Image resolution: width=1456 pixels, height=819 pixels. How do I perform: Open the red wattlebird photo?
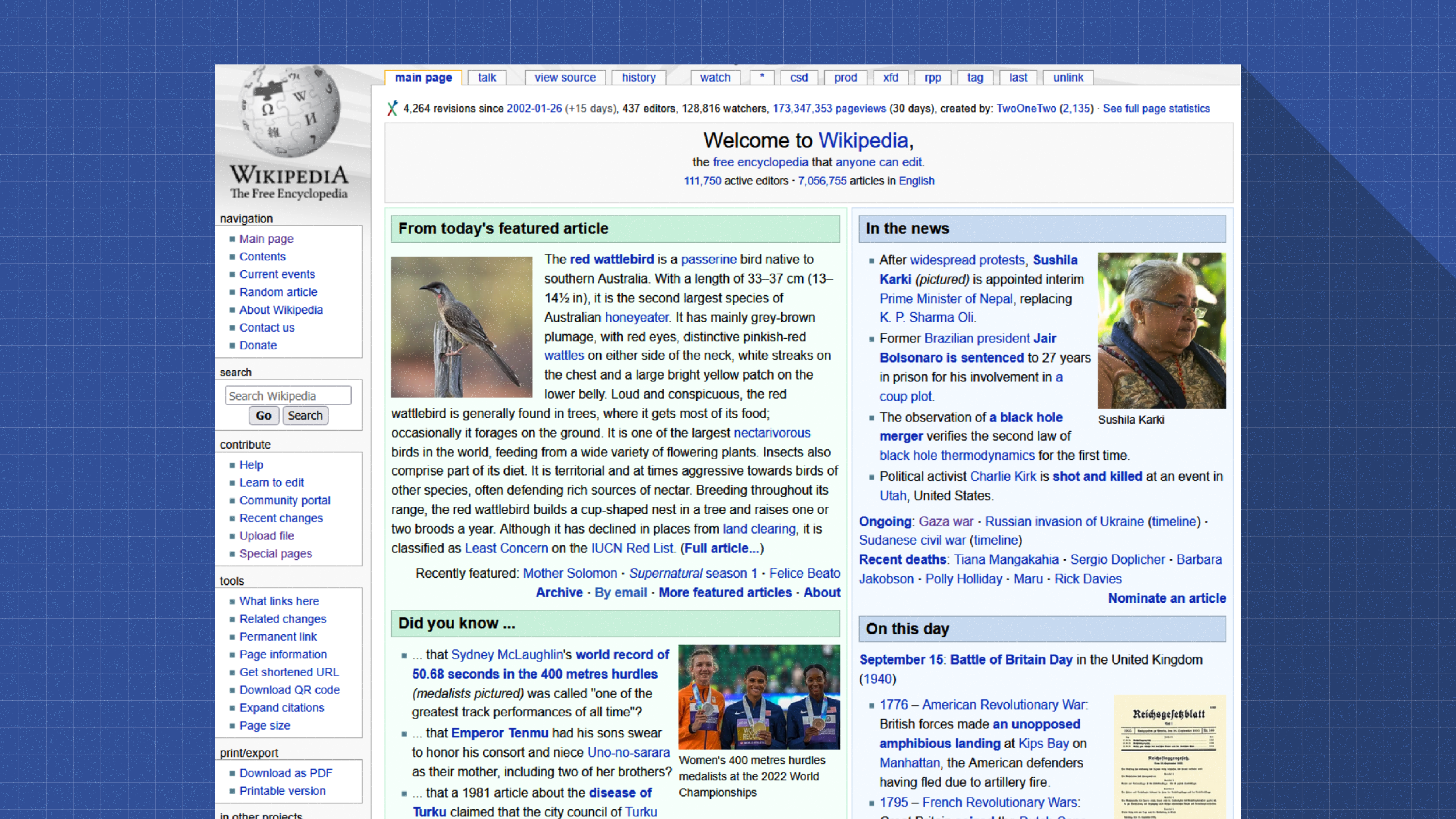coord(461,327)
